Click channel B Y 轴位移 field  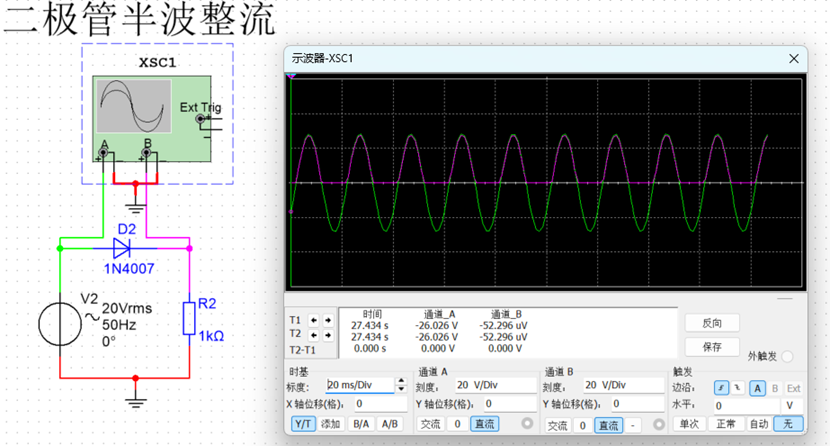coord(637,404)
